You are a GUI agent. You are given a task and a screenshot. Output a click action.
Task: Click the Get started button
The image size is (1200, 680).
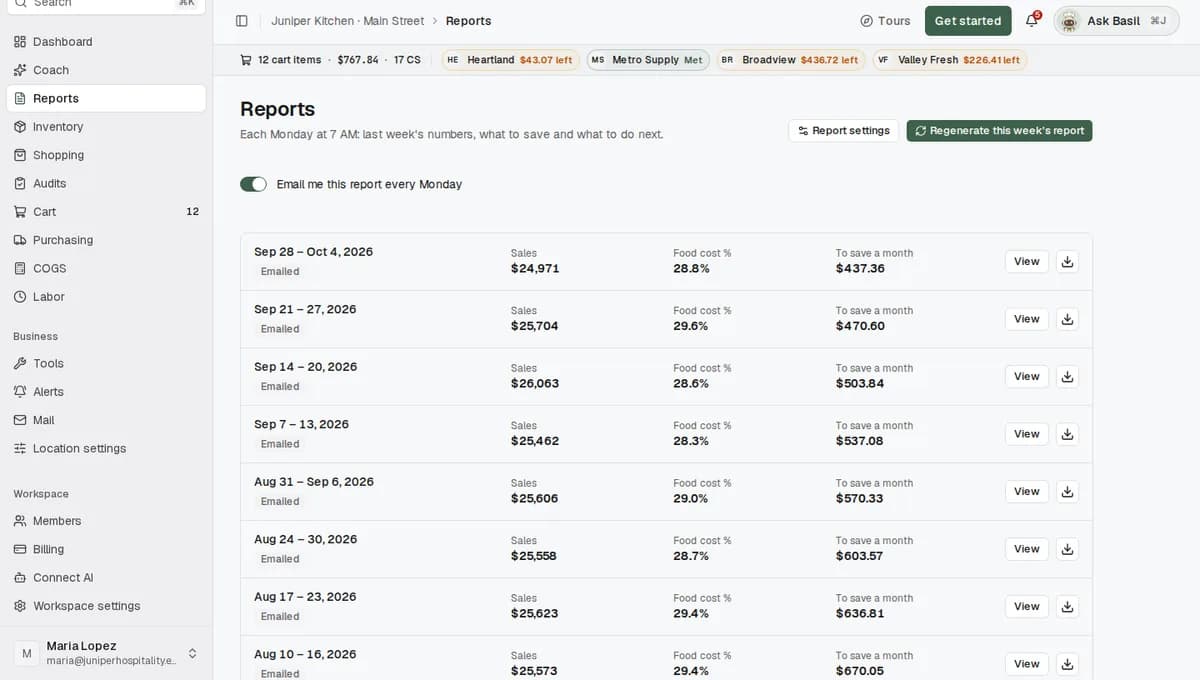coord(968,21)
